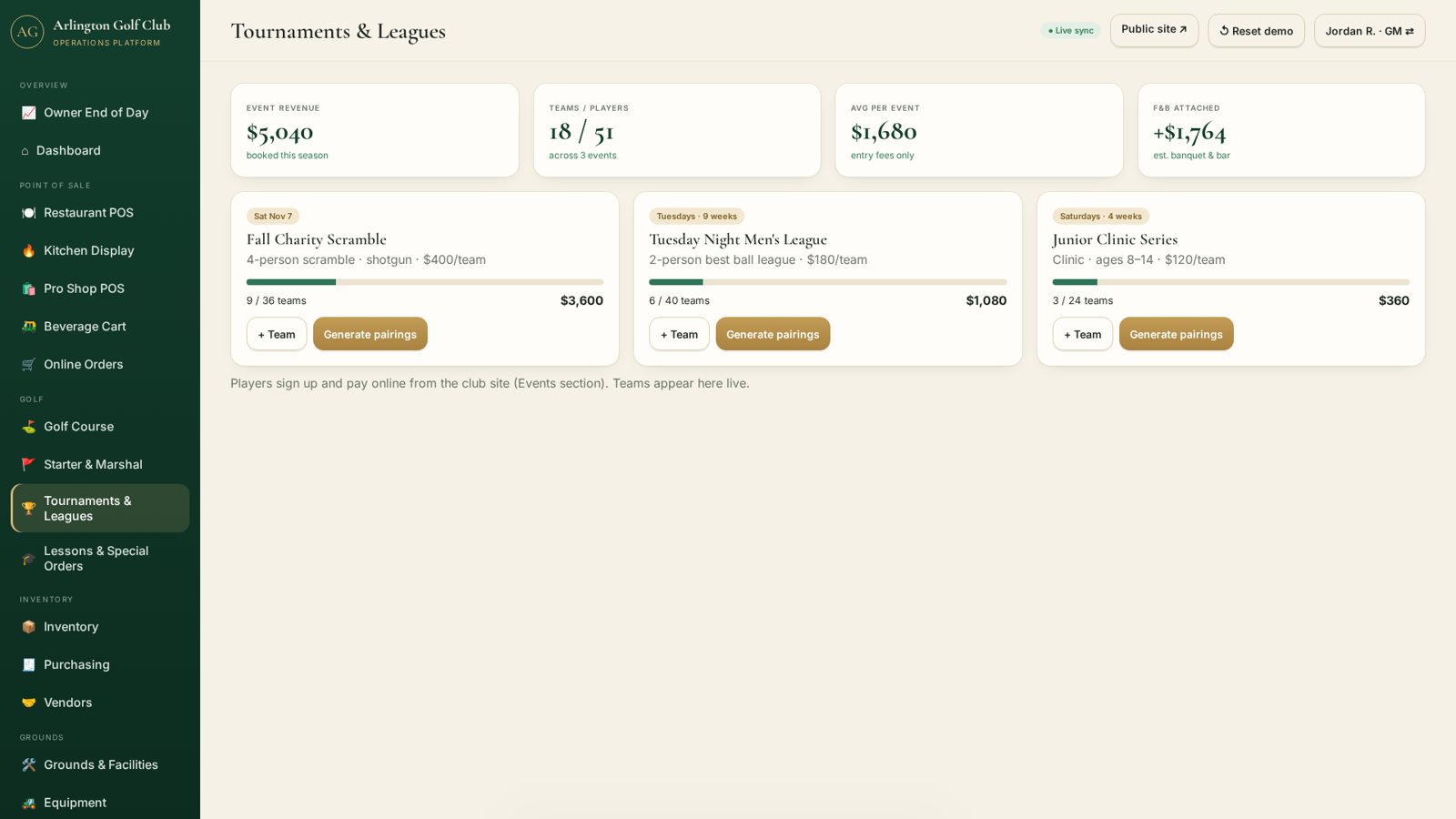
Task: Click the $5,040 event revenue value
Action: tap(280, 133)
